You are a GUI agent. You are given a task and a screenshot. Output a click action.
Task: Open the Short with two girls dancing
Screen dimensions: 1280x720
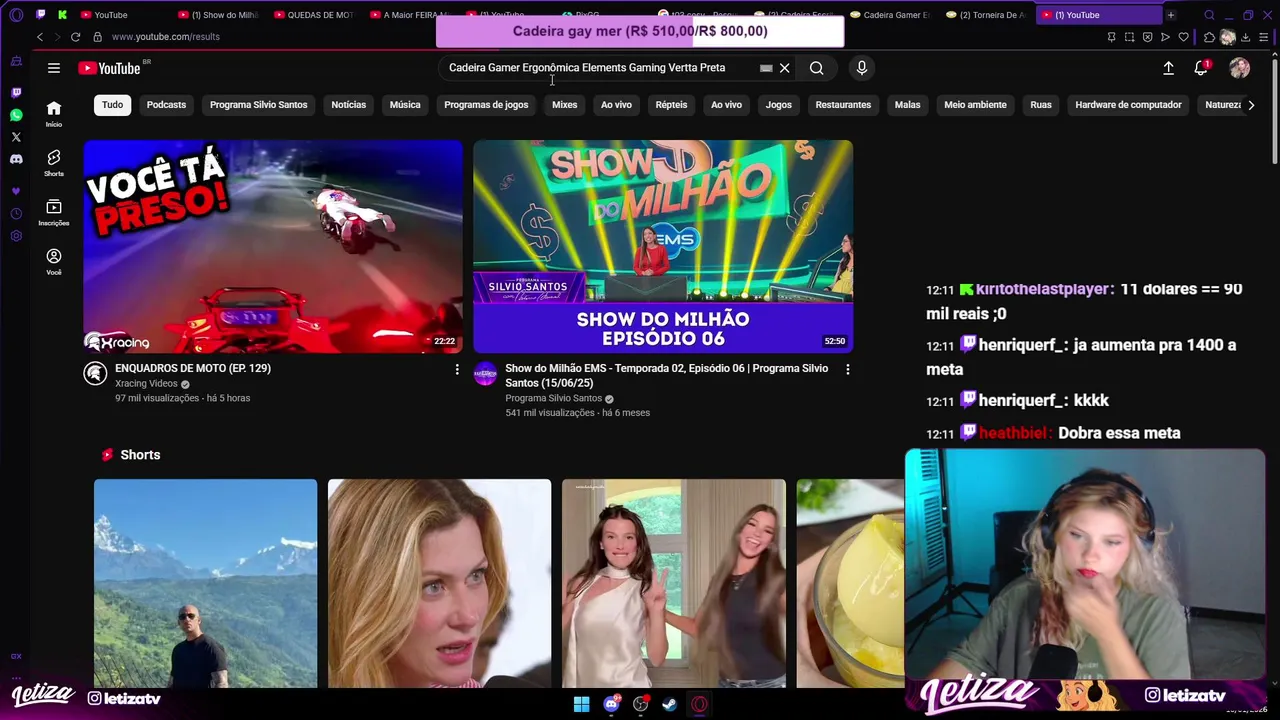point(674,584)
